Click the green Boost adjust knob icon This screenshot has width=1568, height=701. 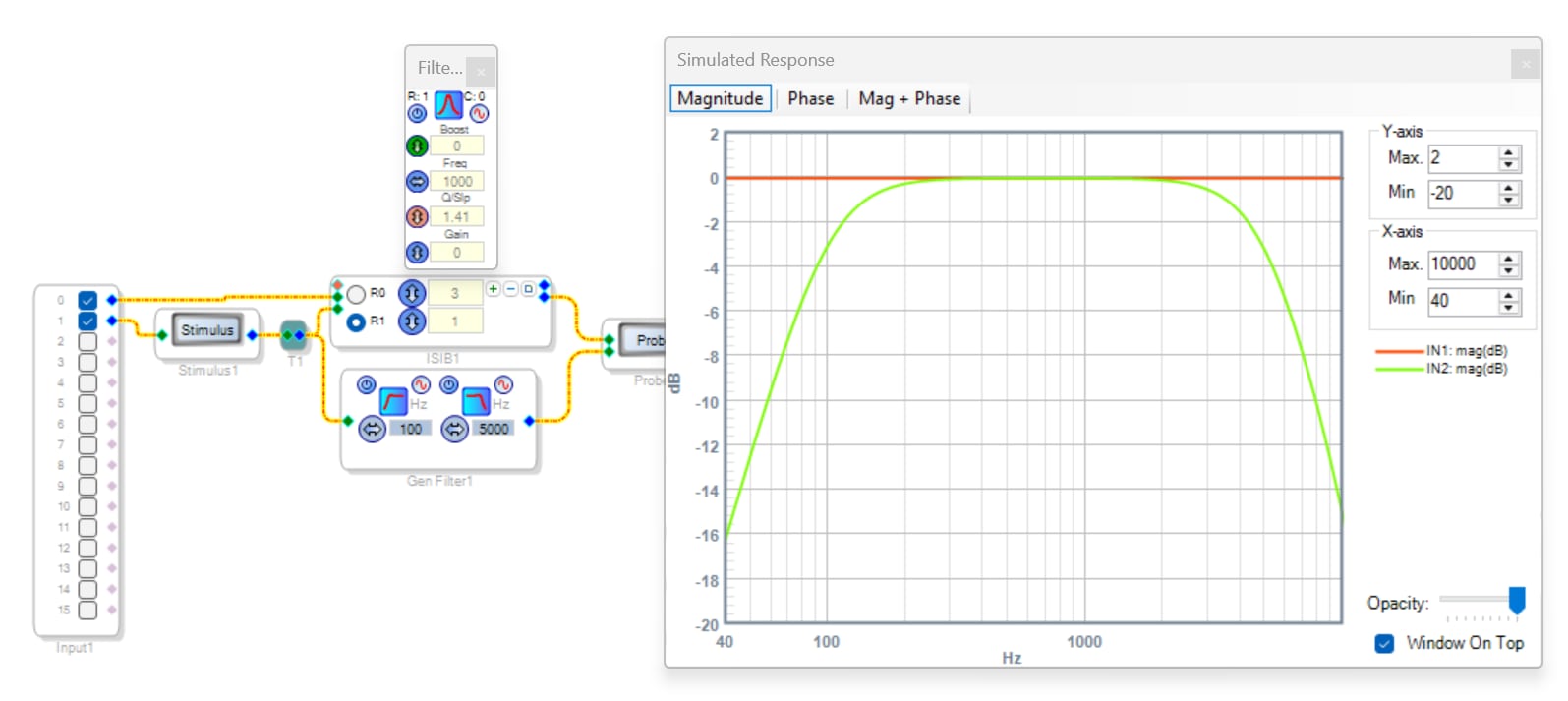(x=417, y=146)
